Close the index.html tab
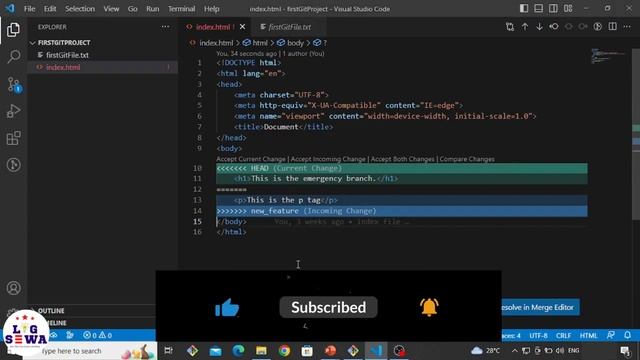Viewport: 640px width, 360px height. (242, 27)
